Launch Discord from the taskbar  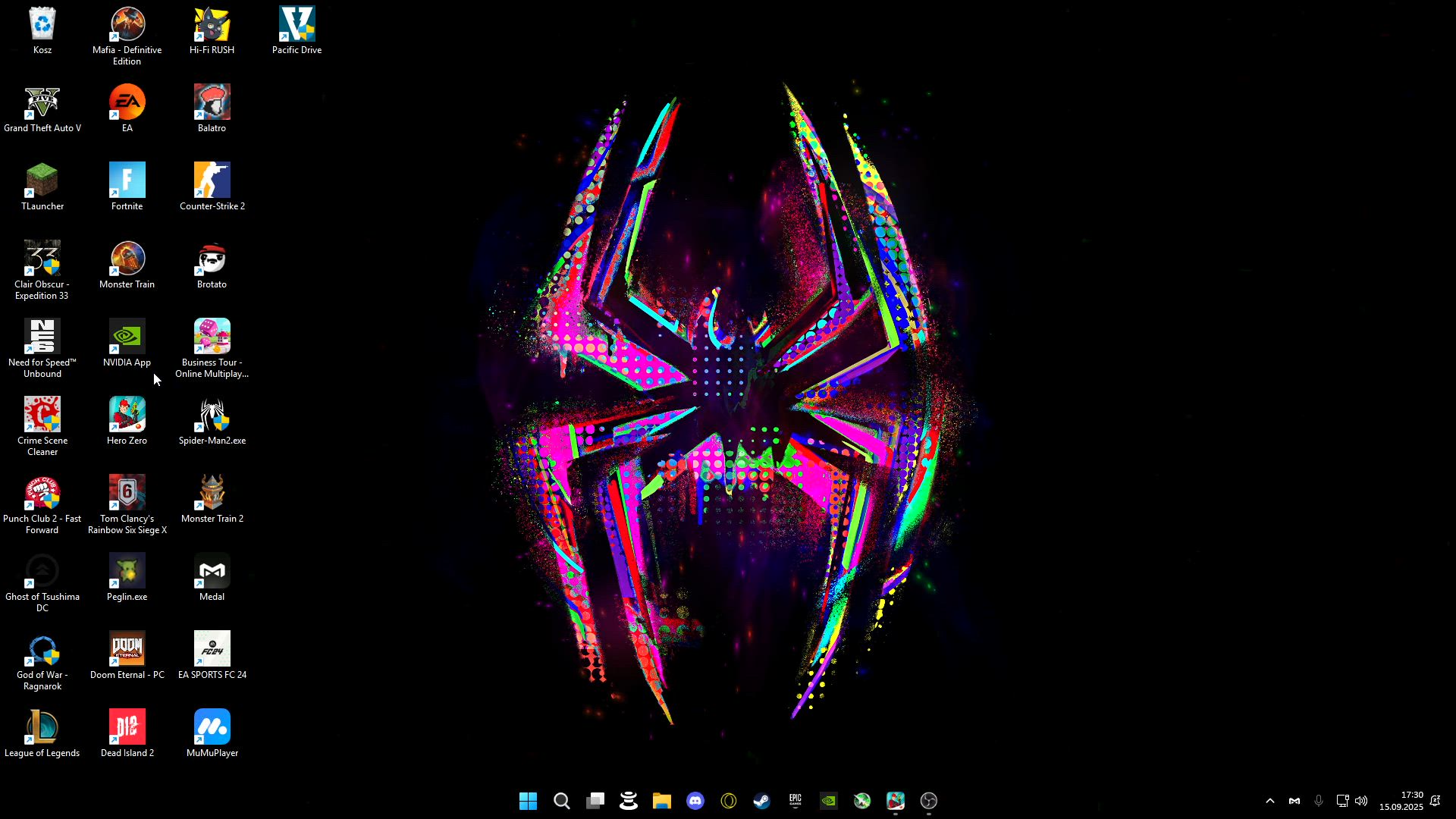(x=695, y=801)
